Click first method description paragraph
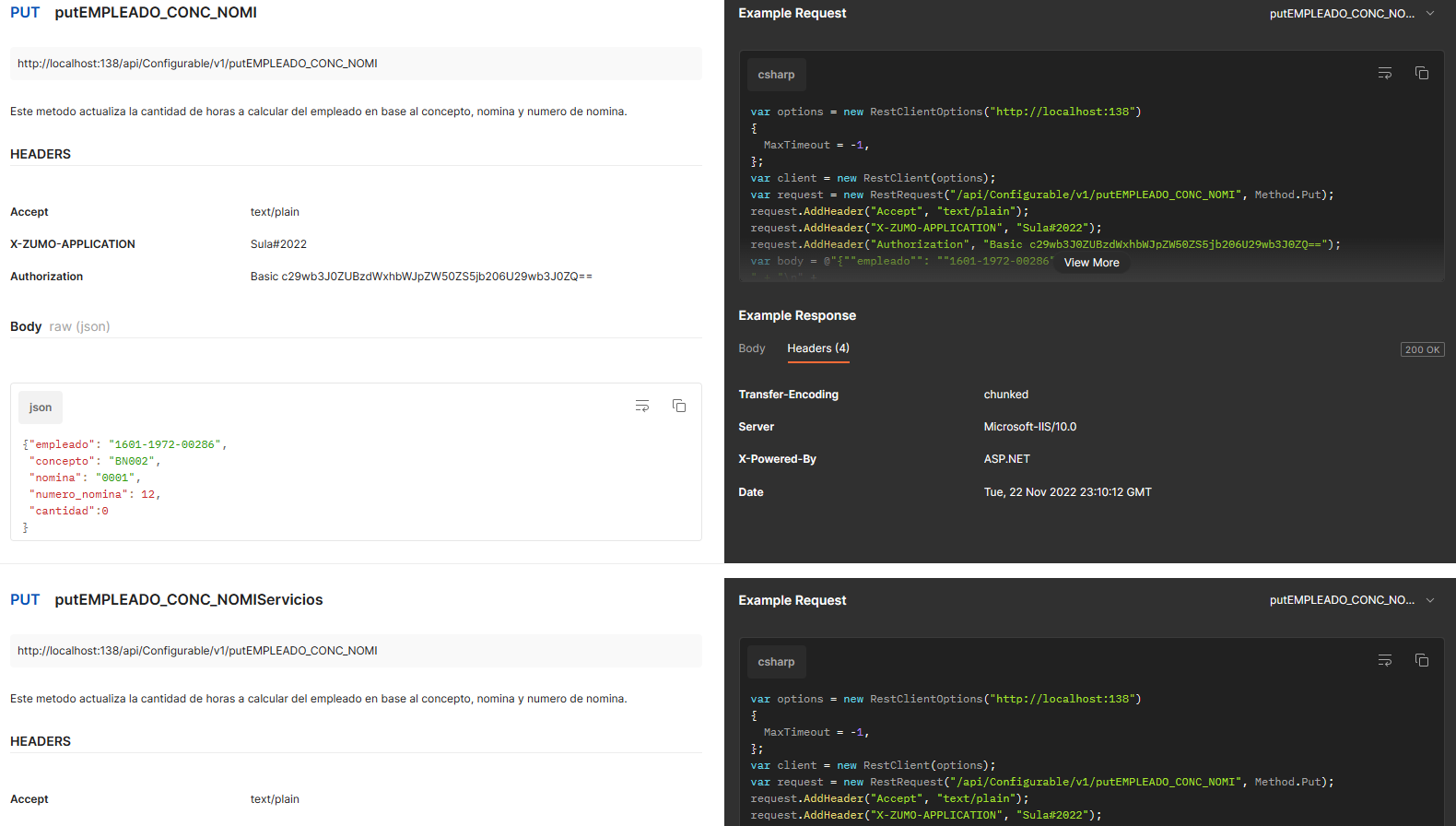The height and width of the screenshot is (826, 1456). [319, 112]
